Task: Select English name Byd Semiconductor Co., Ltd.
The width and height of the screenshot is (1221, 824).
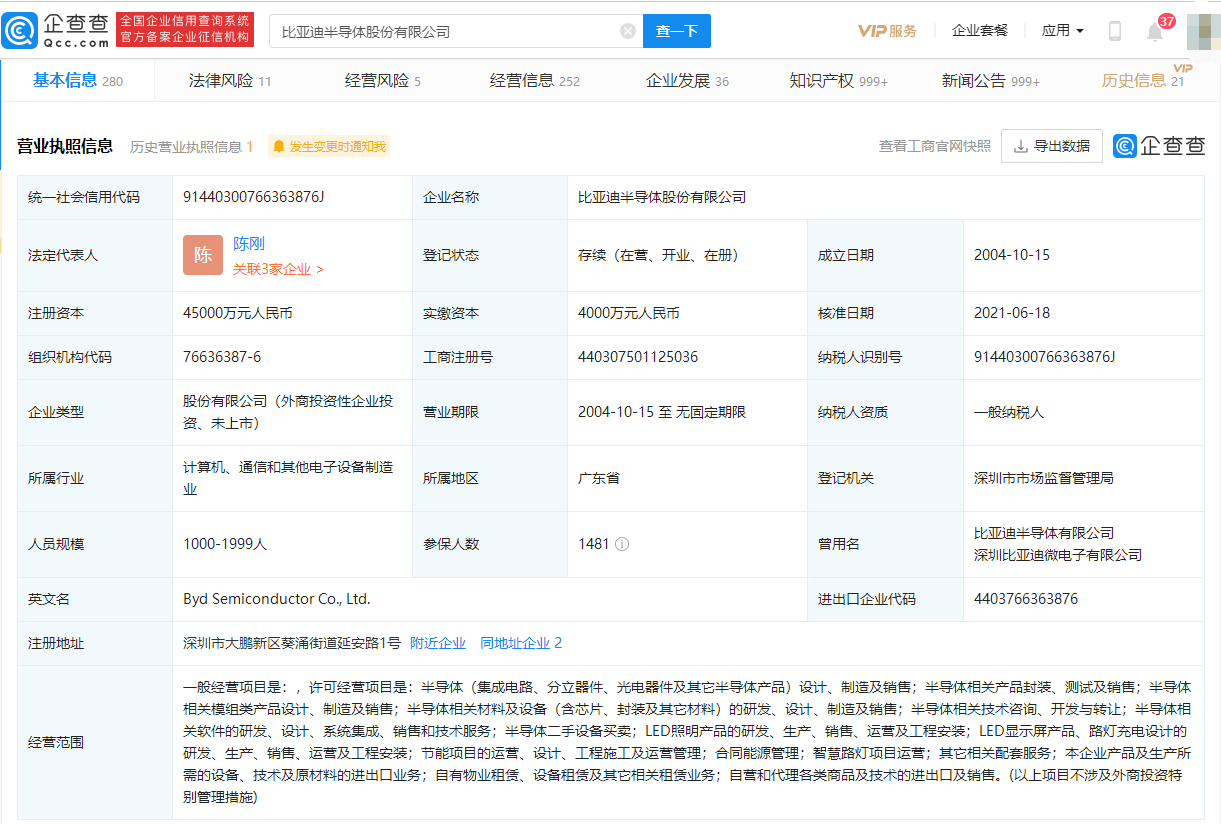Action: click(277, 599)
